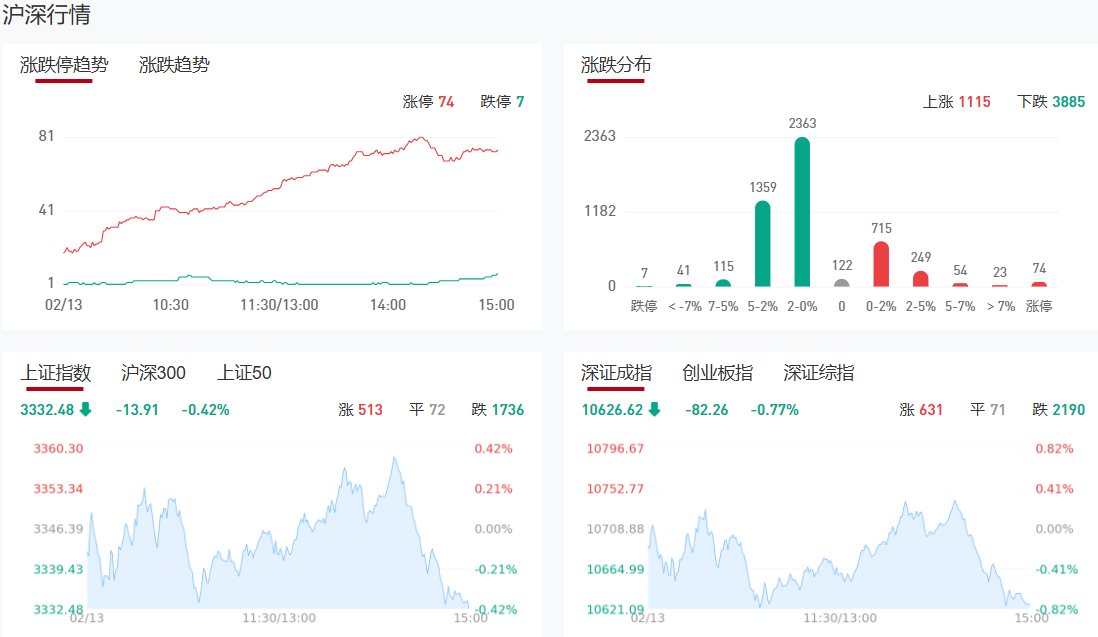Select the 创业板指 tab
1098x637 pixels.
click(717, 374)
